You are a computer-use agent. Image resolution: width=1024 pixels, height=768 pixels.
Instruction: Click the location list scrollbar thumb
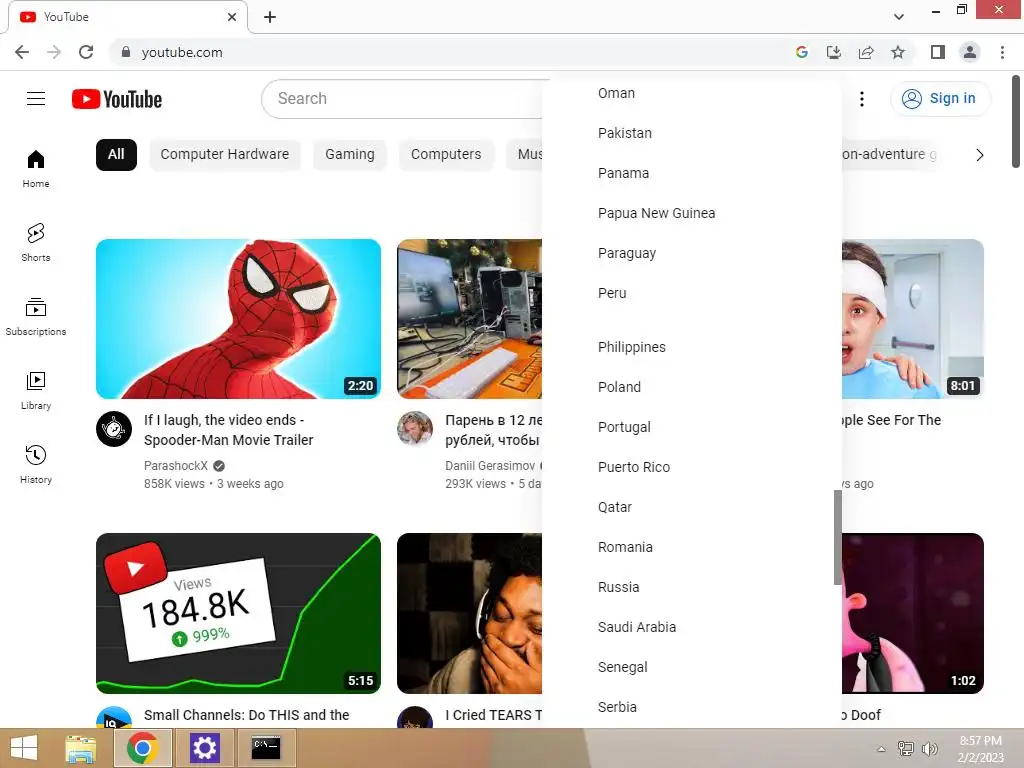[x=838, y=537]
